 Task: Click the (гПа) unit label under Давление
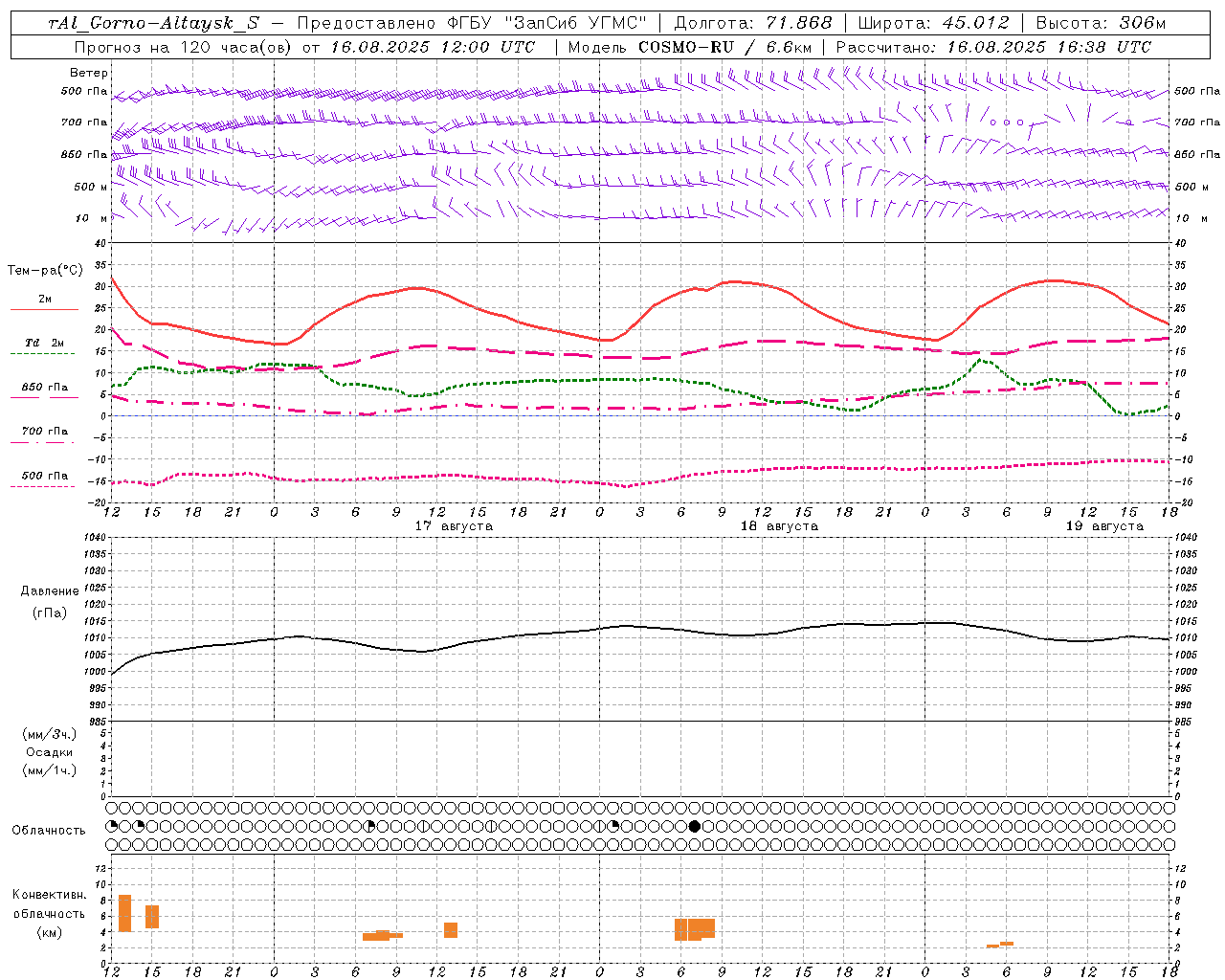coord(50,612)
